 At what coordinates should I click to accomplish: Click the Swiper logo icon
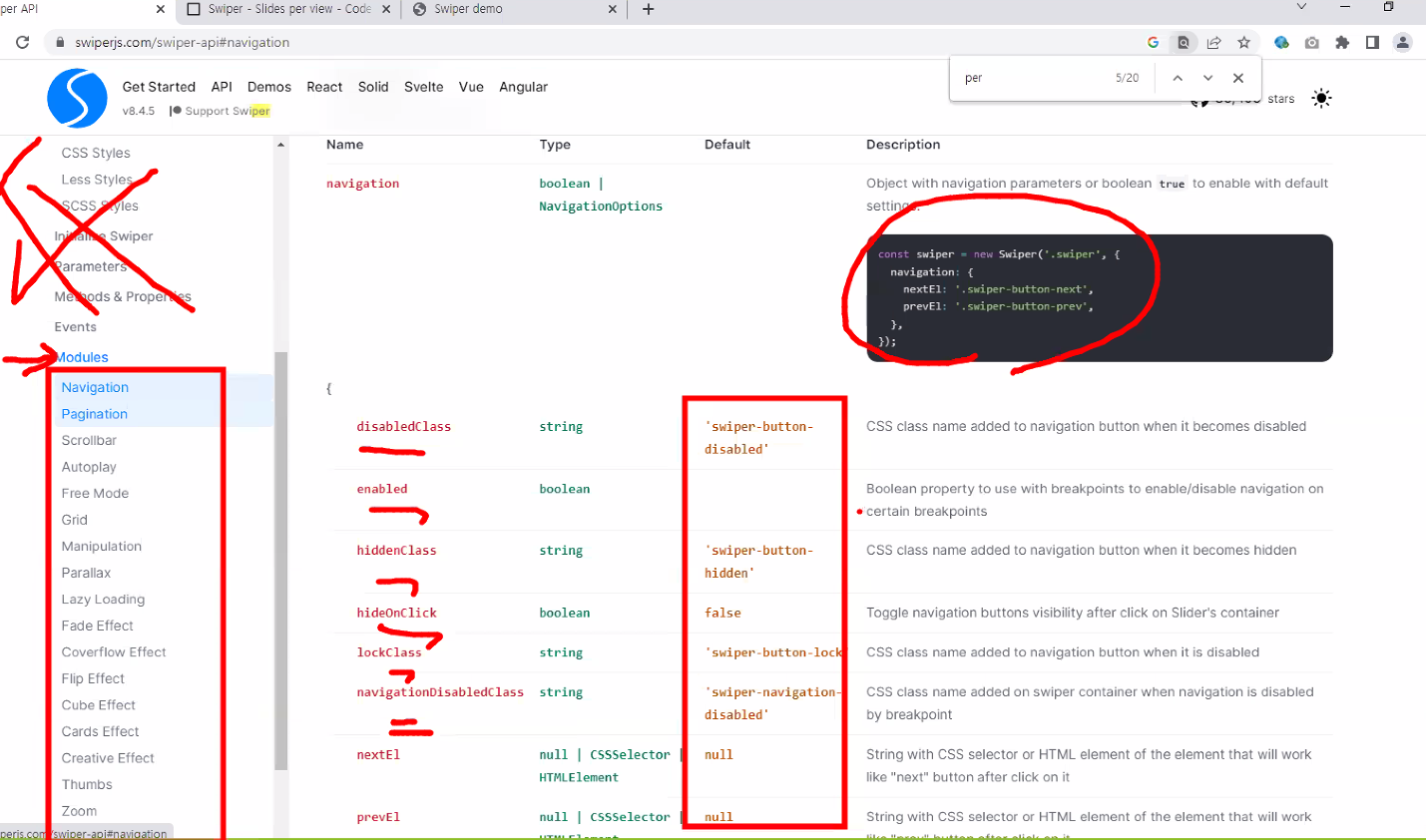(x=77, y=98)
